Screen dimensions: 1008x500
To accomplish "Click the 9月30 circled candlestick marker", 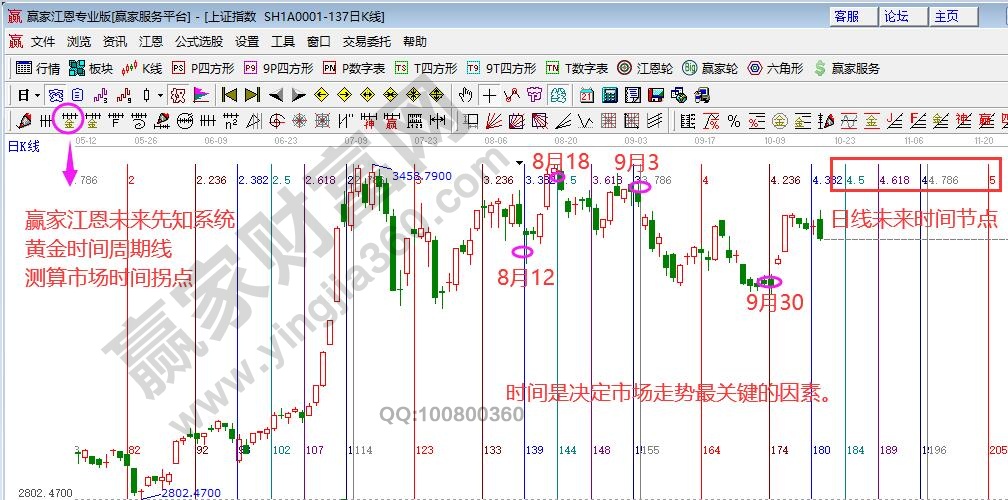I will pos(768,282).
